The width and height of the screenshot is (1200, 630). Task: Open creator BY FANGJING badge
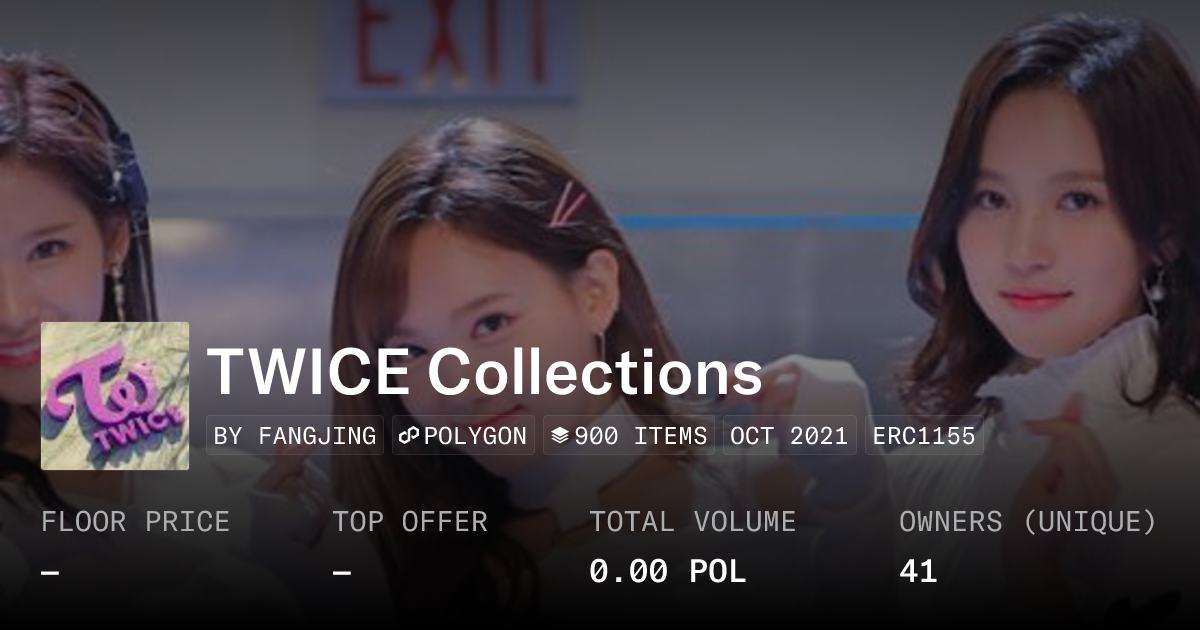[x=295, y=436]
